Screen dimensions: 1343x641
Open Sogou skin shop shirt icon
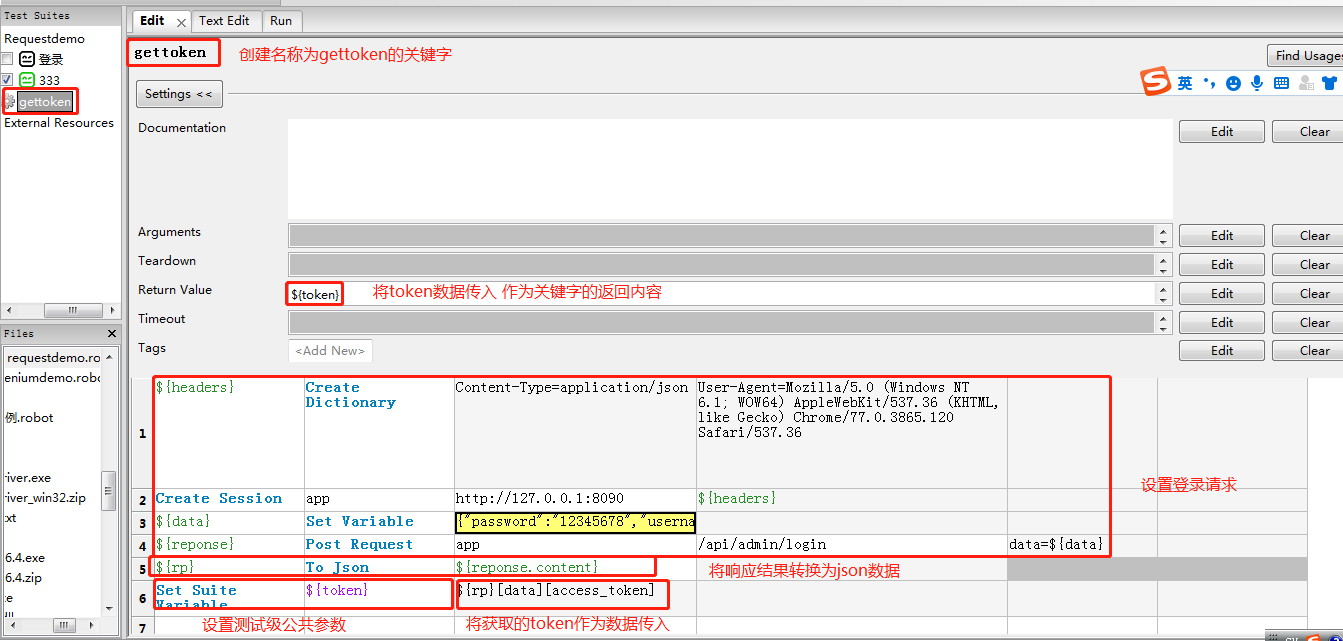[1327, 83]
